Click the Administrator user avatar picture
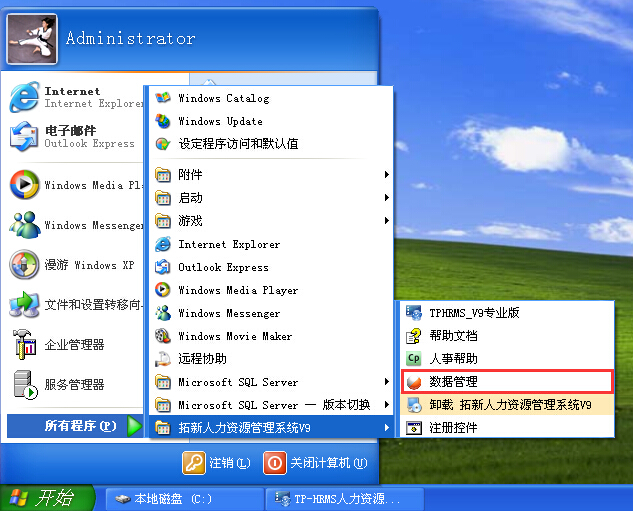Image resolution: width=633 pixels, height=511 pixels. [32, 38]
